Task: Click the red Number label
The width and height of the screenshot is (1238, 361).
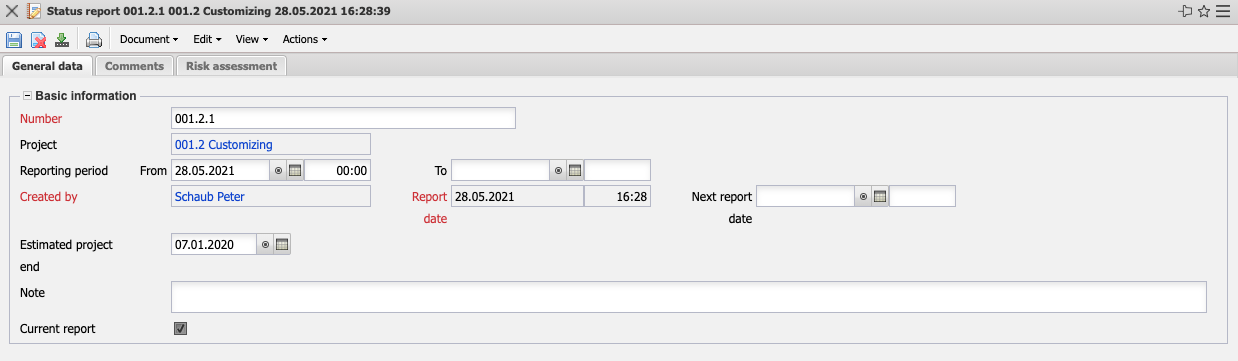Action: coord(41,119)
